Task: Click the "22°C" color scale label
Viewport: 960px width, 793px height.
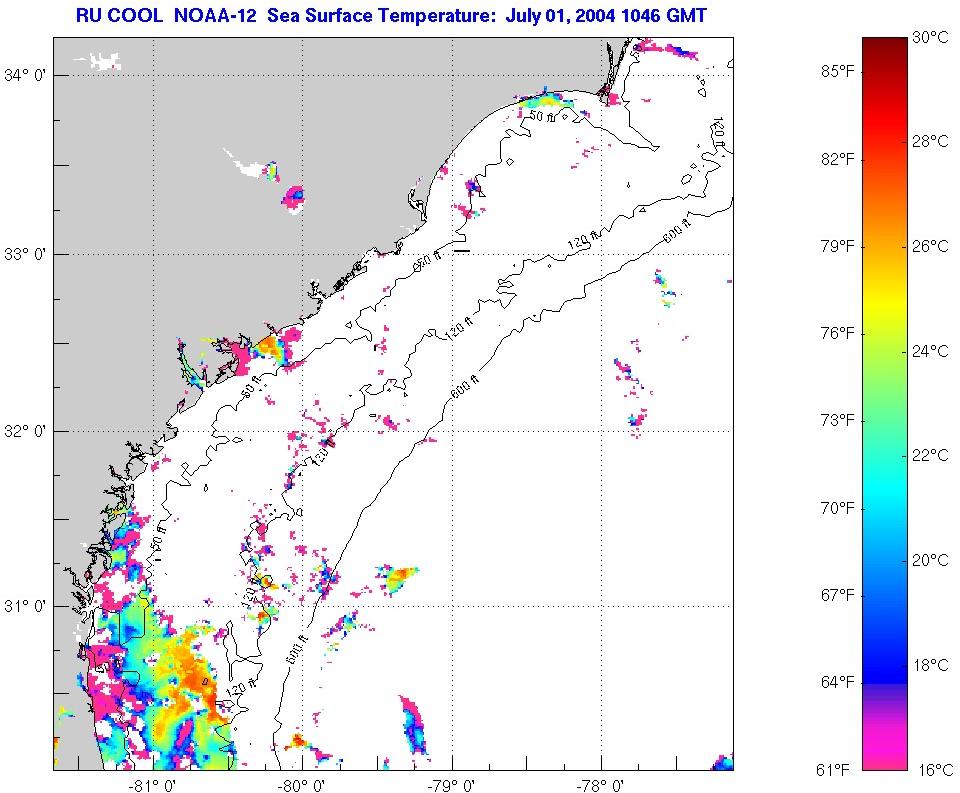Action: tap(930, 455)
